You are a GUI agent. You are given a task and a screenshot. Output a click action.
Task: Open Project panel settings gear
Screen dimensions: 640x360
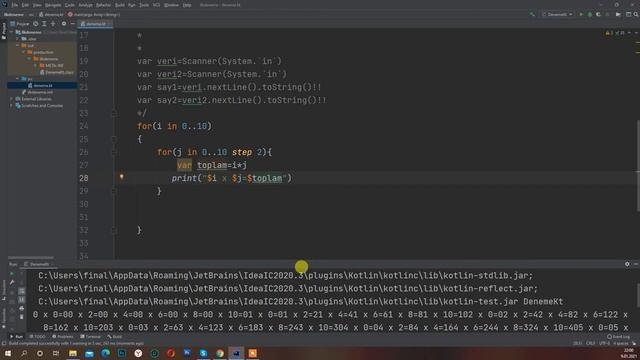[x=64, y=24]
